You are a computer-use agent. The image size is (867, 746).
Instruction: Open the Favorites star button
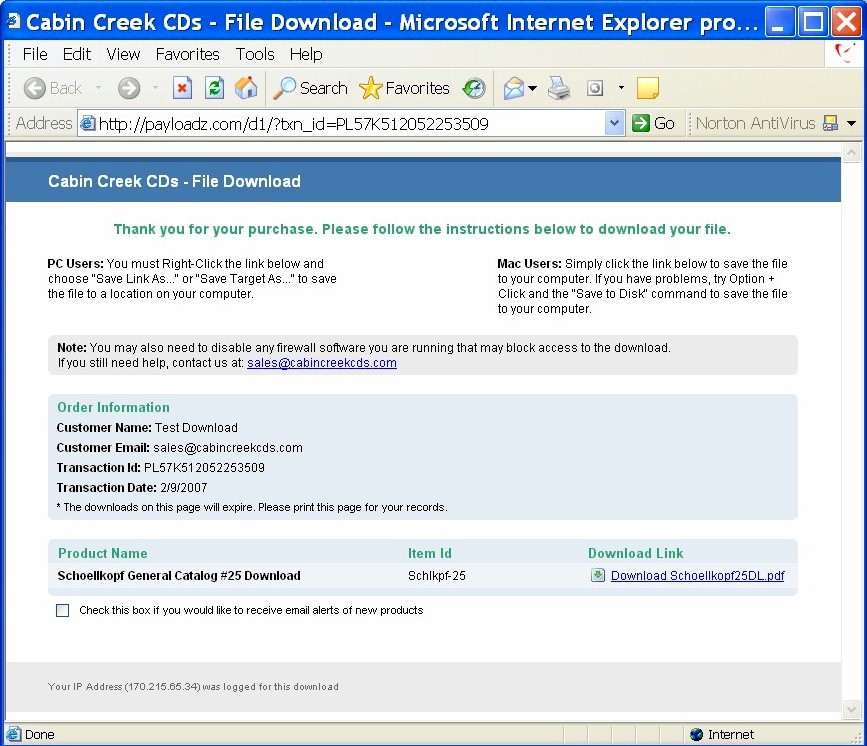[x=404, y=88]
